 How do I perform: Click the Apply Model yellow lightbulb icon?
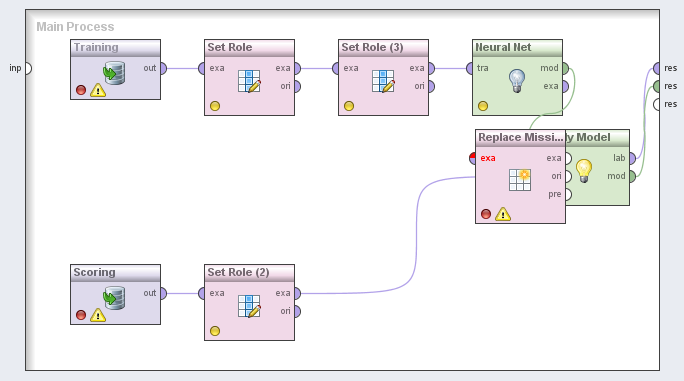click(584, 171)
